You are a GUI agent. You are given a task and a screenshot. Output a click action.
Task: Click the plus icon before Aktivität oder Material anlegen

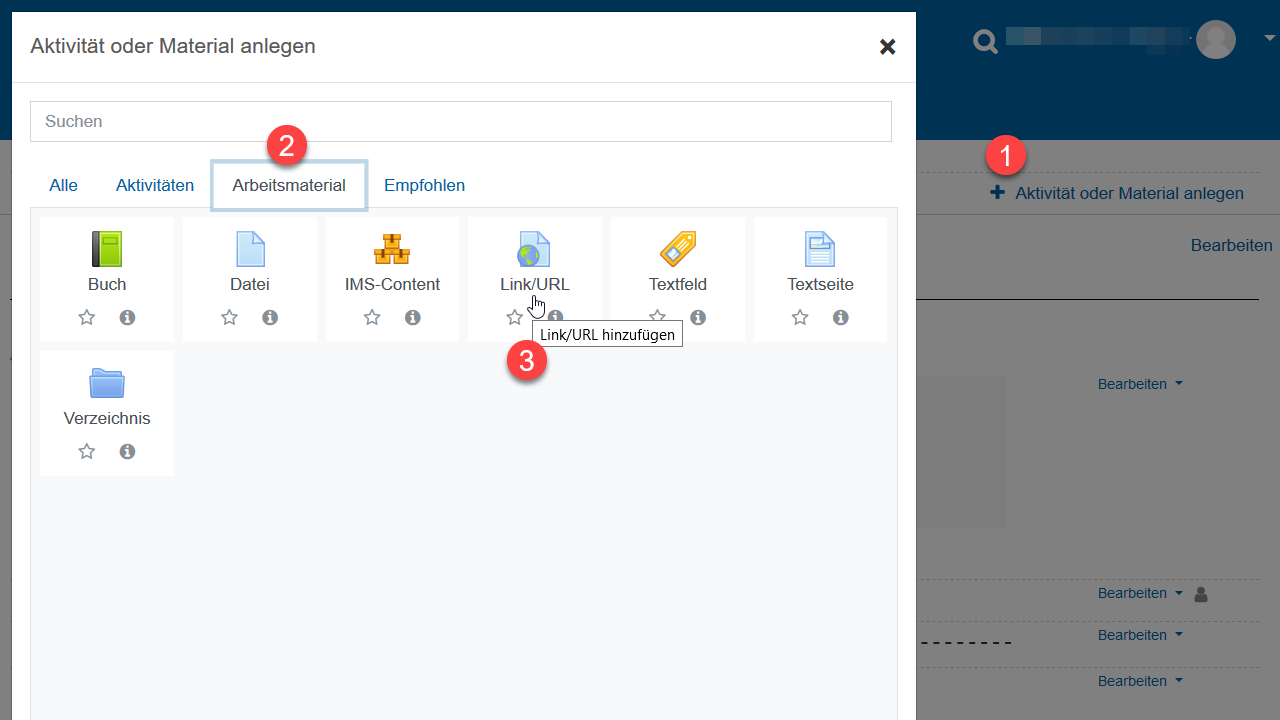click(997, 193)
